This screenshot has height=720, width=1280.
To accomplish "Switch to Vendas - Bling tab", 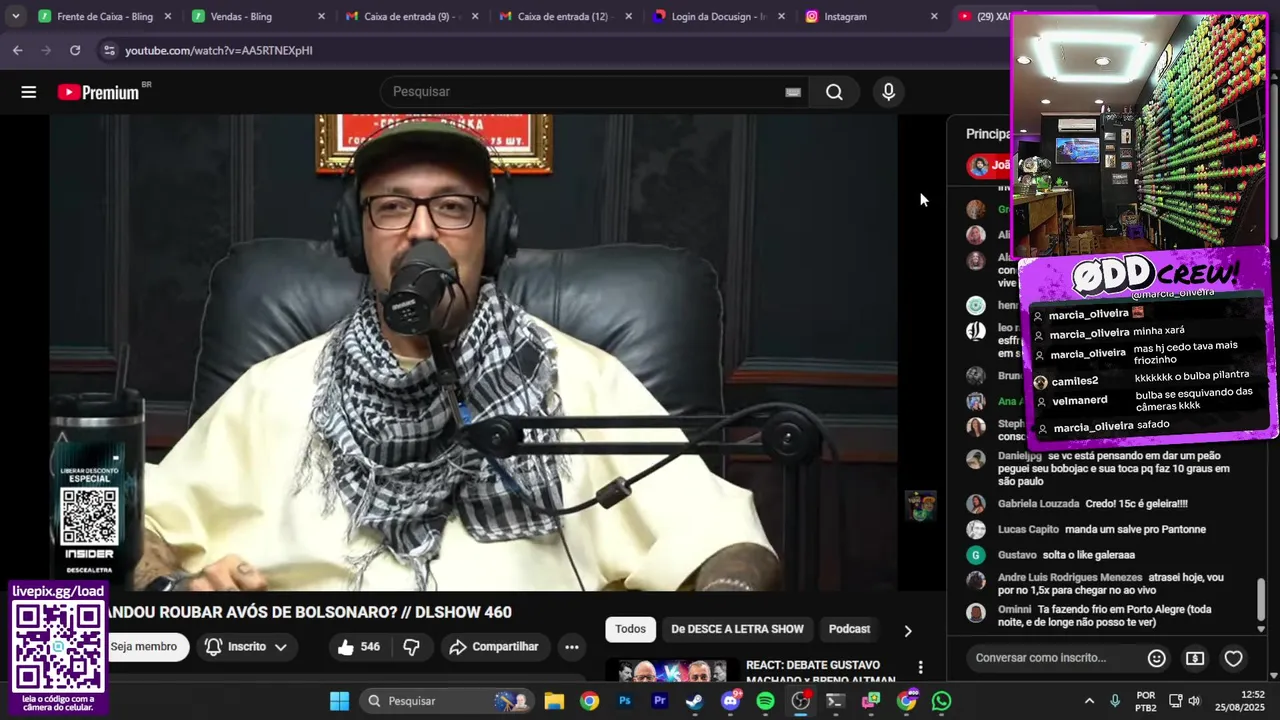I will [258, 16].
